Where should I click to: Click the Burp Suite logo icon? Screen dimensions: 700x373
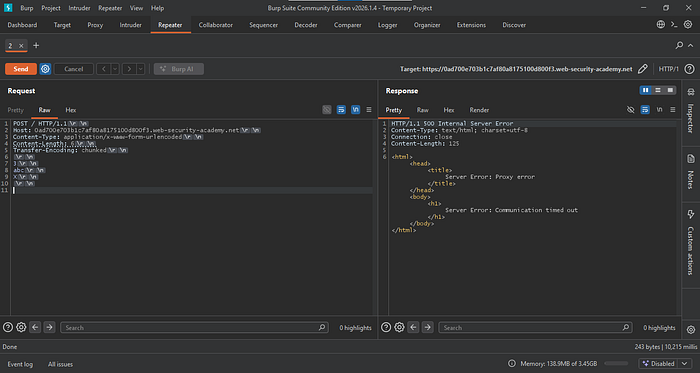(x=8, y=8)
